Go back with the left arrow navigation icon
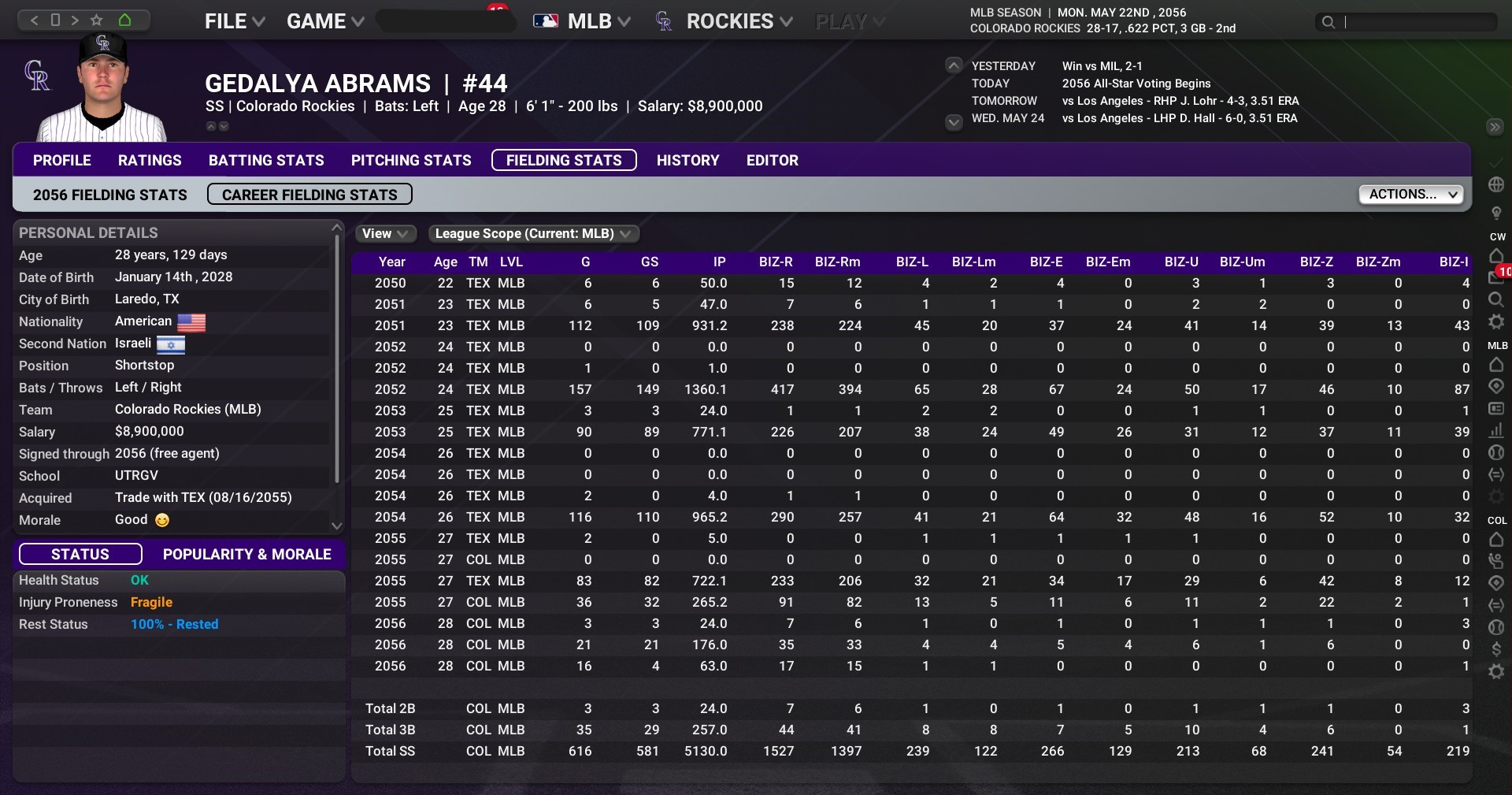The image size is (1512, 795). 34,20
